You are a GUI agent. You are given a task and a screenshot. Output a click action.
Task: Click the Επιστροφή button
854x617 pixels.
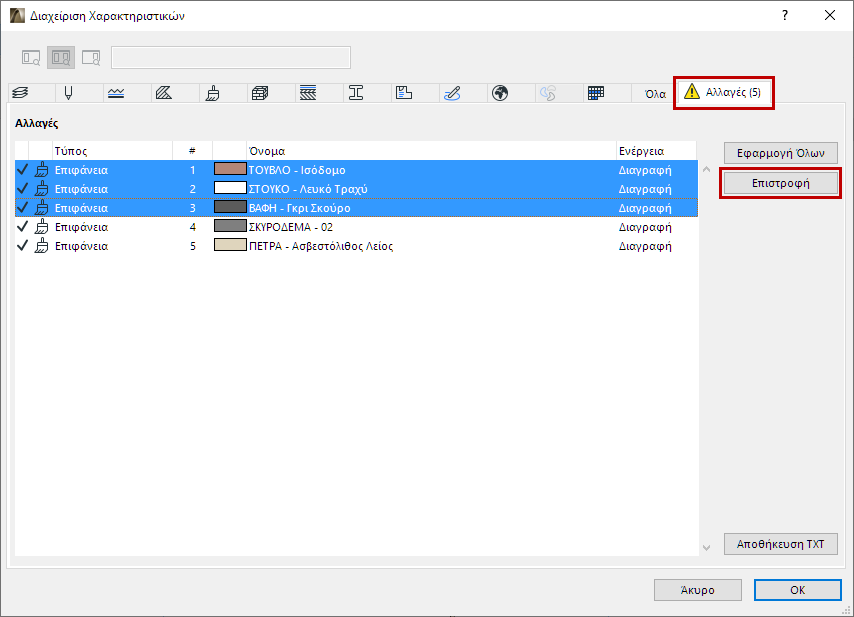(780, 183)
